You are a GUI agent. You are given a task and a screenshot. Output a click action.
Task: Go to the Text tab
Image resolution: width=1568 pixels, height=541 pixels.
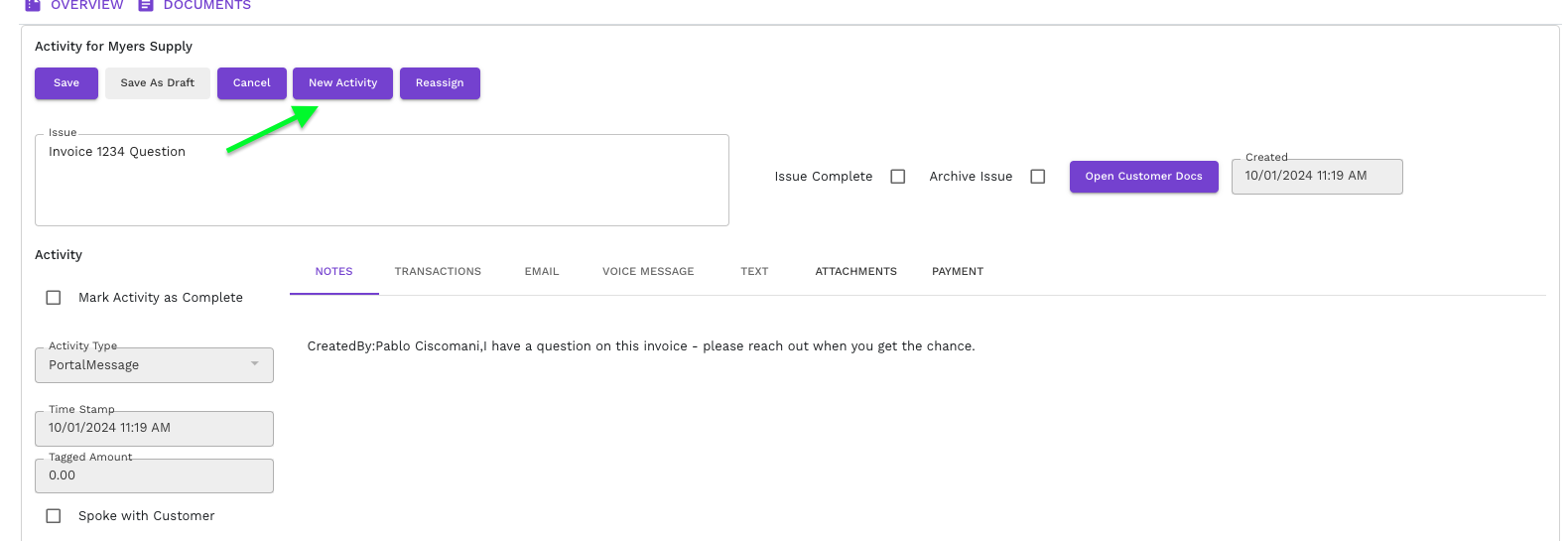[754, 271]
